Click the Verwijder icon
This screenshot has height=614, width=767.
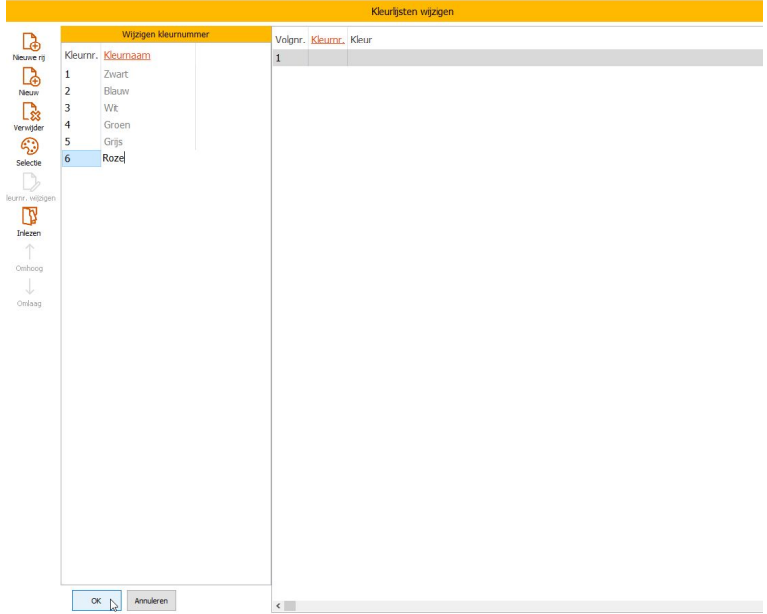tap(29, 112)
